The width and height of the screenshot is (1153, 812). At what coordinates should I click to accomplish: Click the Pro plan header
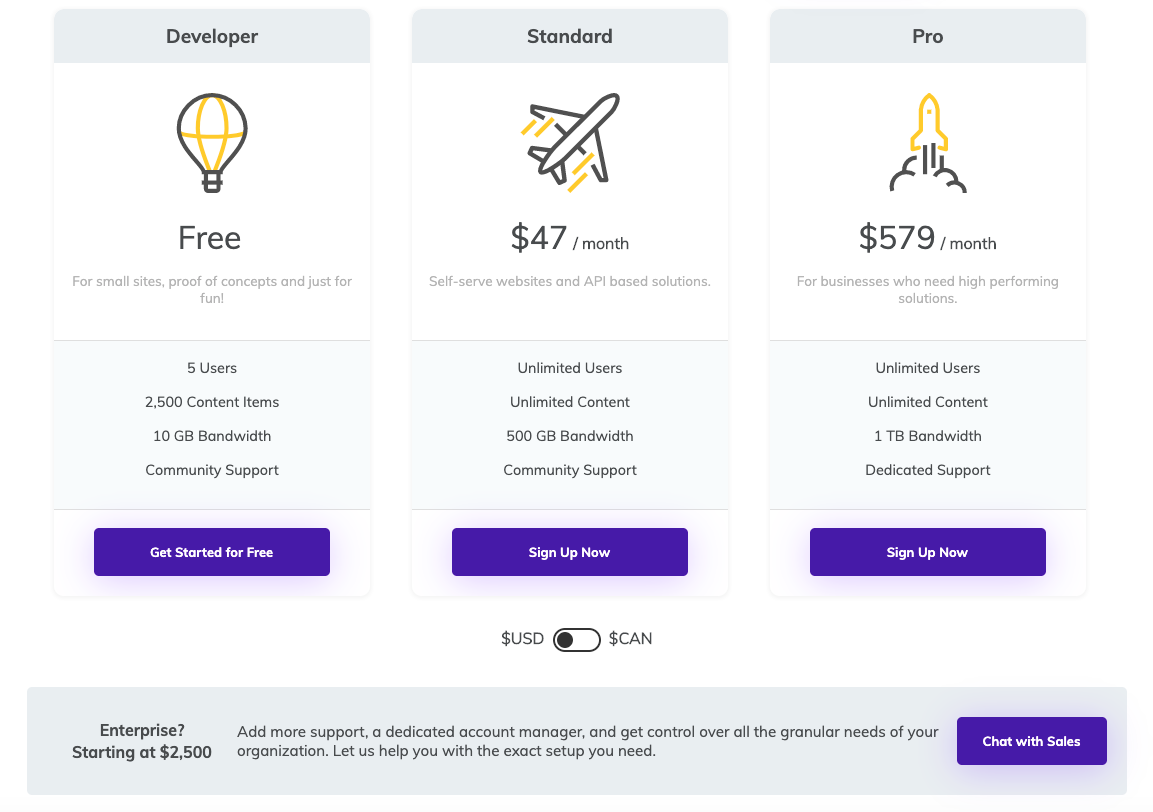tap(927, 36)
